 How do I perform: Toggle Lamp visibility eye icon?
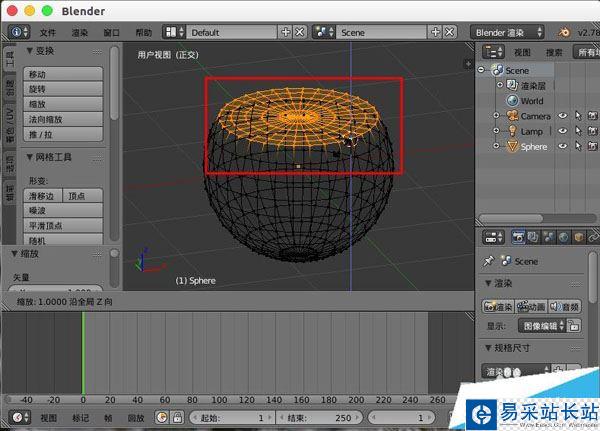click(x=562, y=131)
